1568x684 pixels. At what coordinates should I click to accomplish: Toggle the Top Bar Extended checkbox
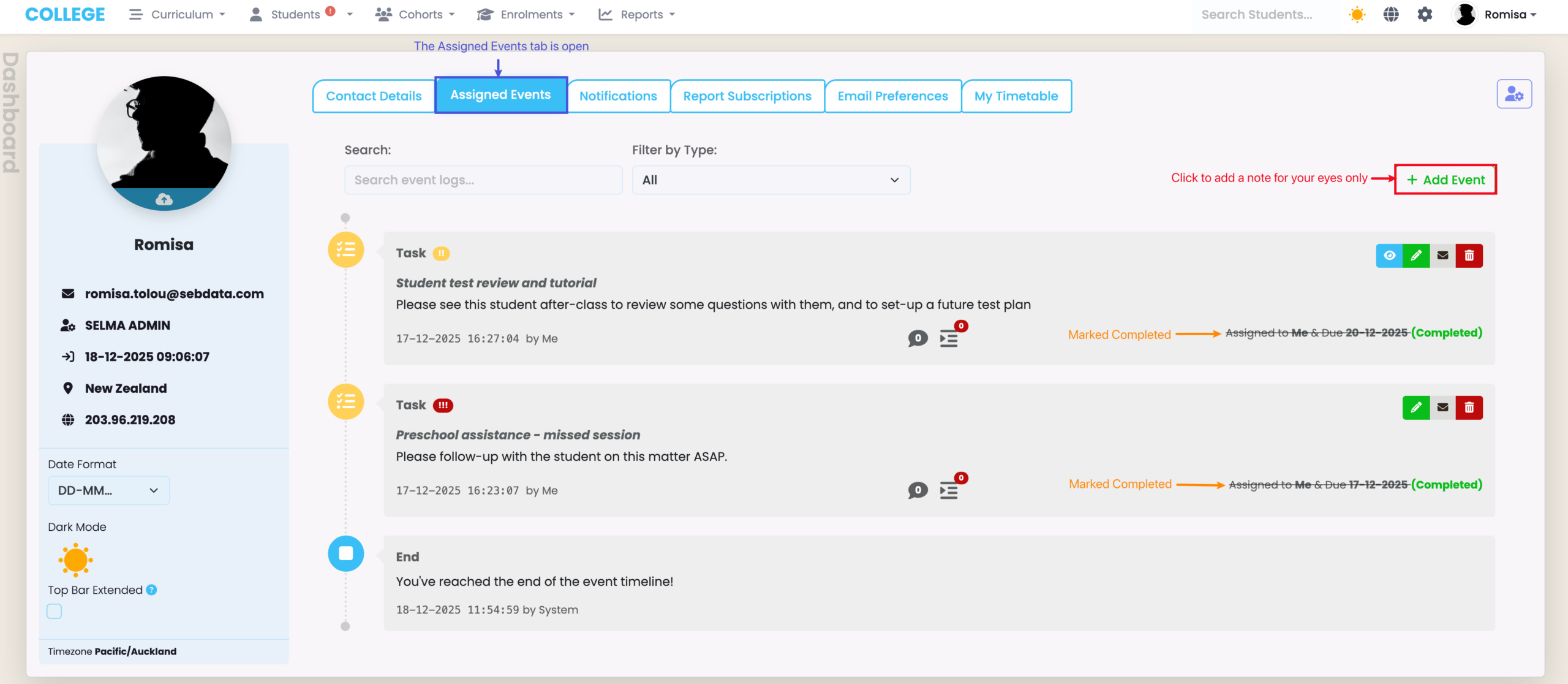(55, 611)
